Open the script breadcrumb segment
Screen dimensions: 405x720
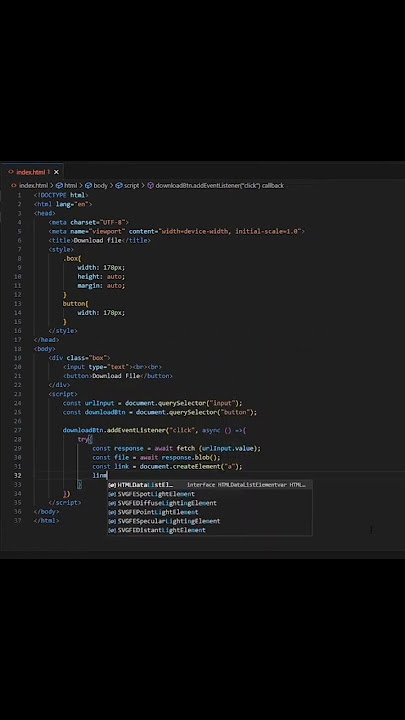[127, 186]
